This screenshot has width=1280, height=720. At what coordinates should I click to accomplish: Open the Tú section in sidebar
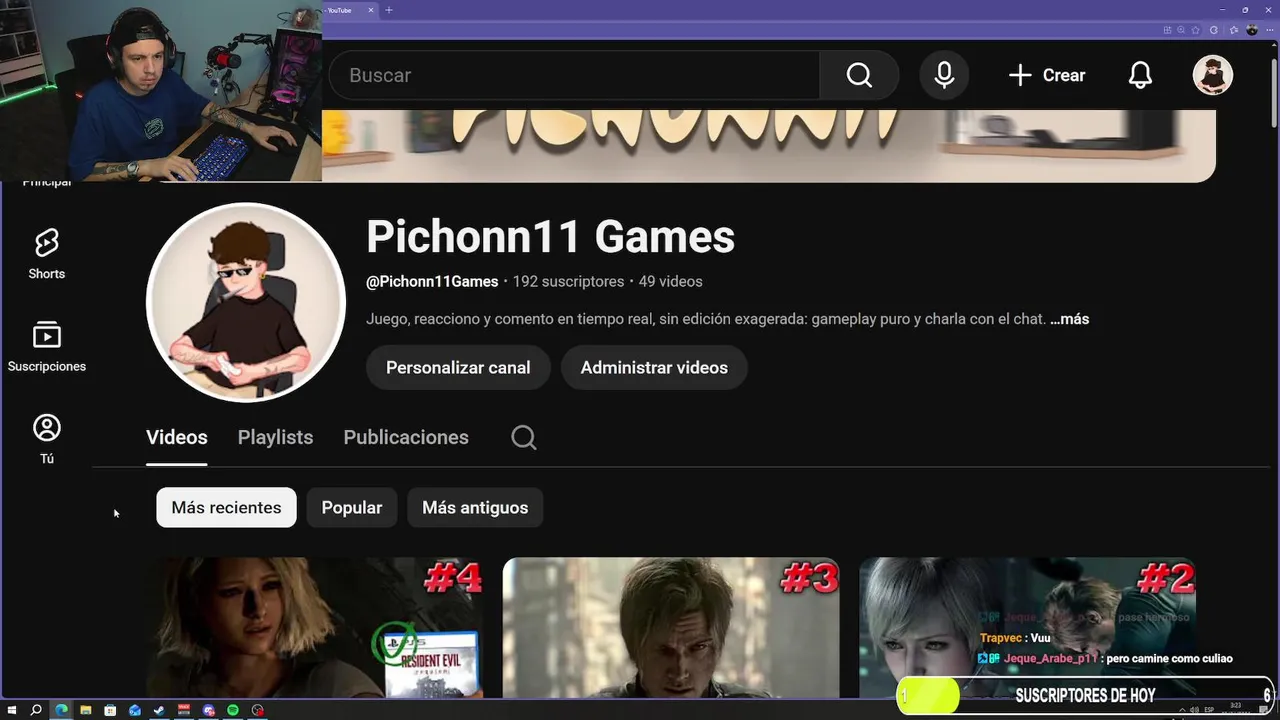click(46, 439)
